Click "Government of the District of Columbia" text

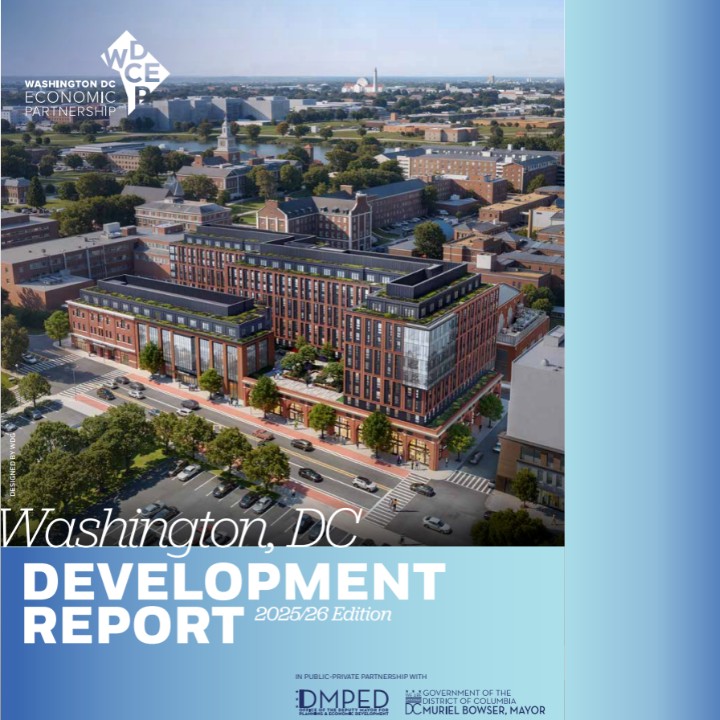pyautogui.click(x=470, y=695)
